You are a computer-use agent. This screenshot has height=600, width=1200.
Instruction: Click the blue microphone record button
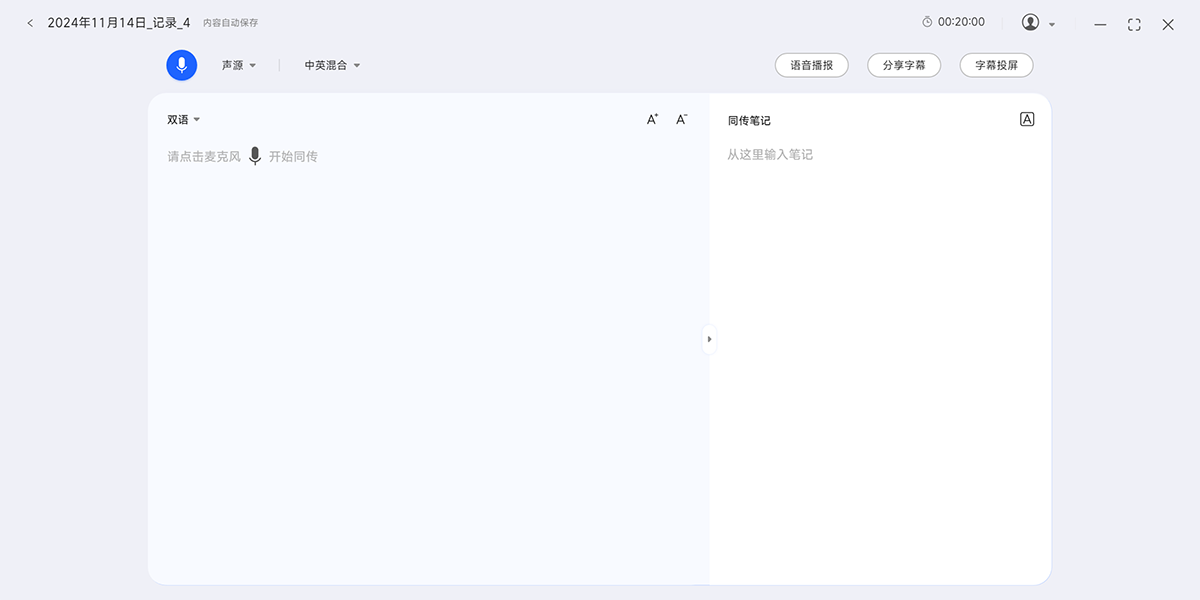pos(181,65)
